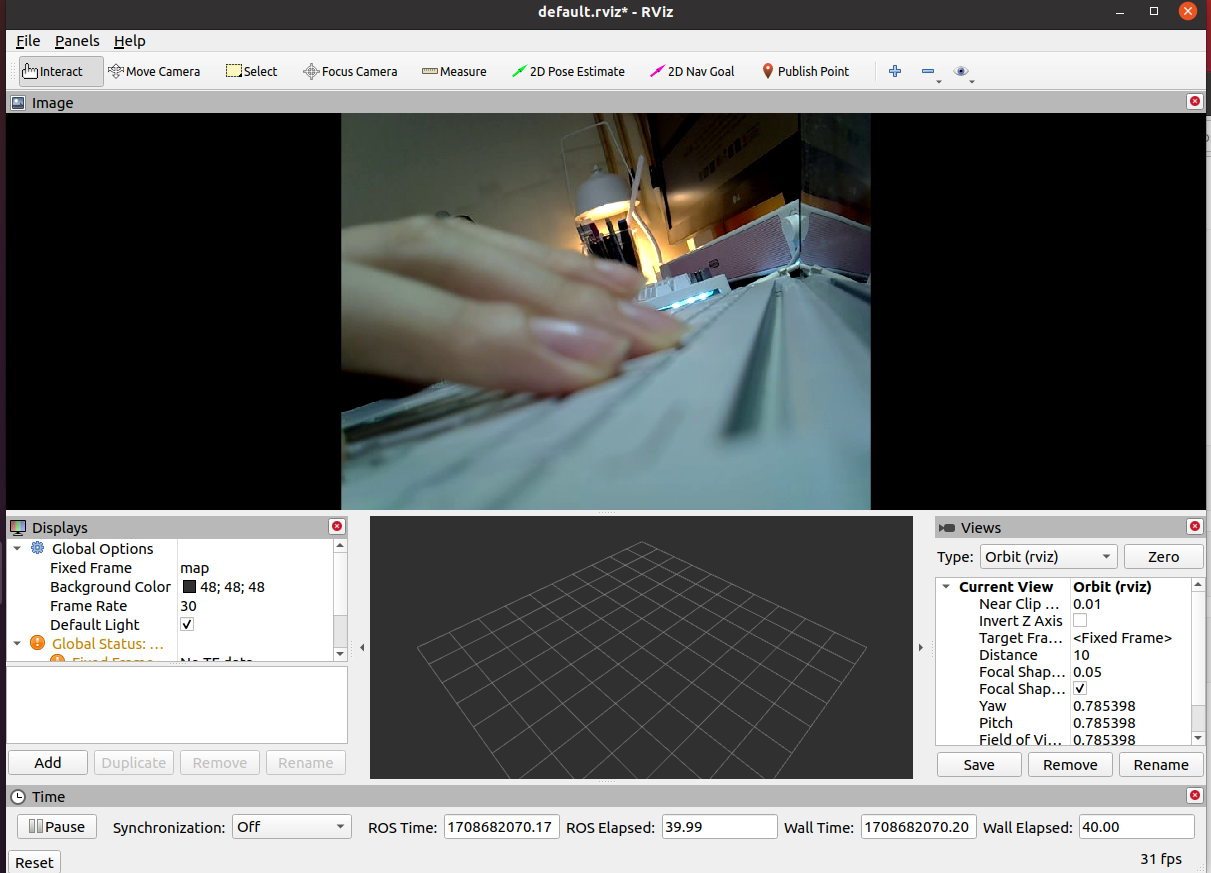Click Rename in the Views panel
1211x873 pixels.
(x=1161, y=764)
